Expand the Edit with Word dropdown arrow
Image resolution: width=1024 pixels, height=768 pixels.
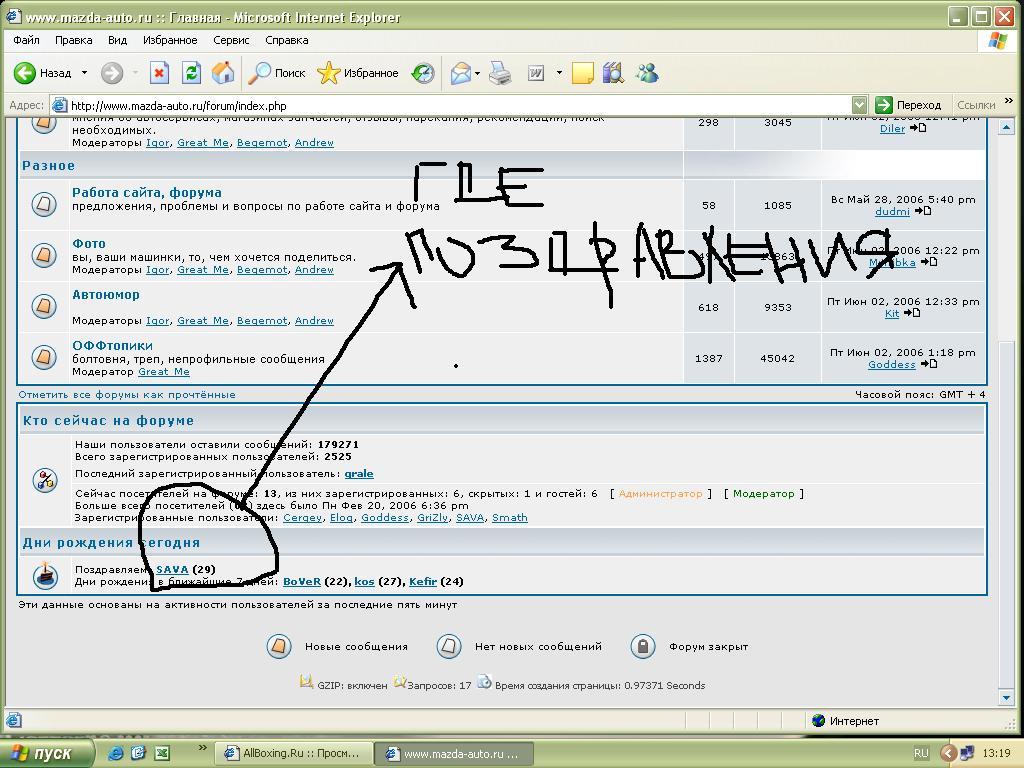(559, 73)
